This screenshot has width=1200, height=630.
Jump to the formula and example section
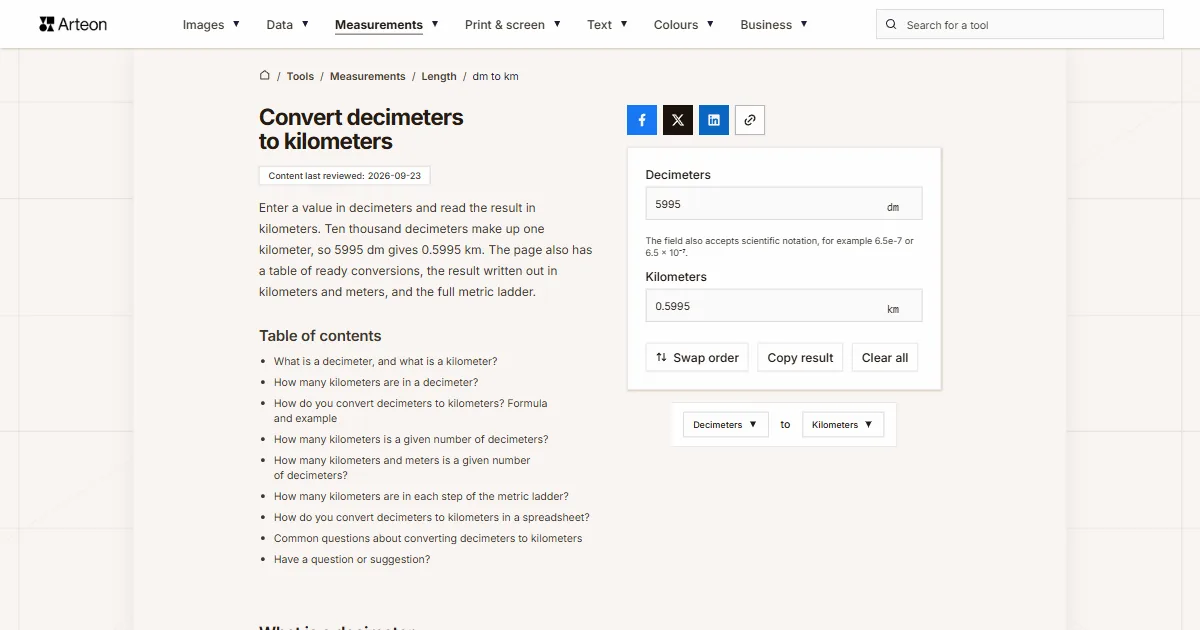(x=411, y=411)
